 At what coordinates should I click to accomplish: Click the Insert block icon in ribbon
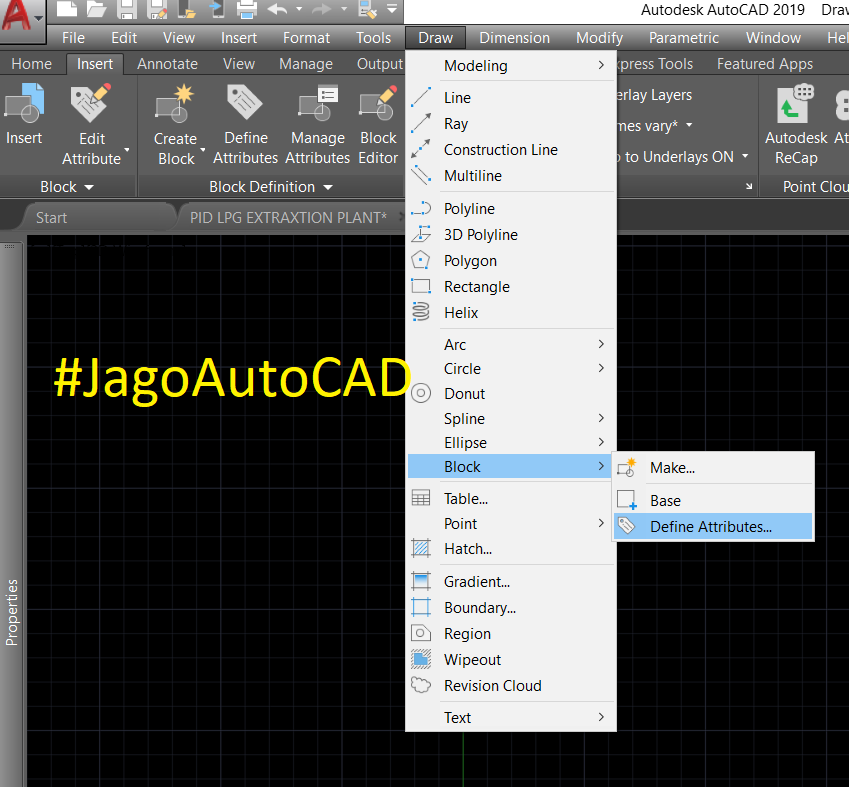(24, 114)
